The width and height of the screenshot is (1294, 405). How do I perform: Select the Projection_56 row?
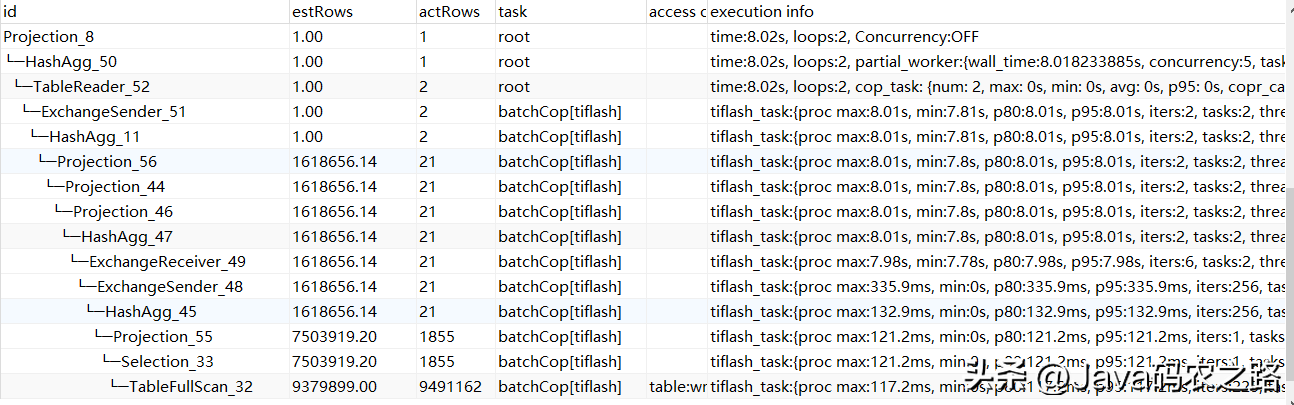click(107, 162)
